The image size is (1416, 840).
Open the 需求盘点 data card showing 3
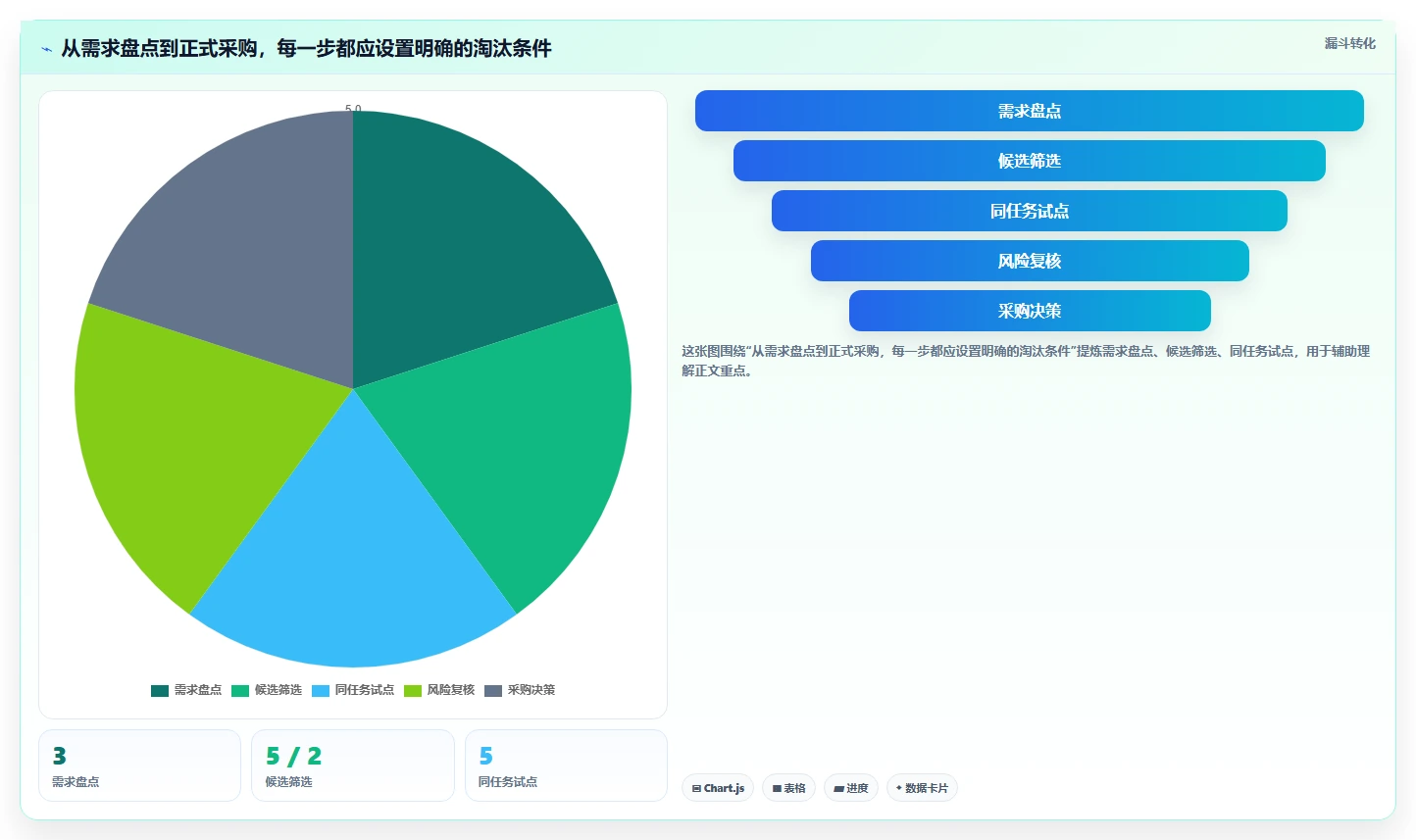point(139,766)
